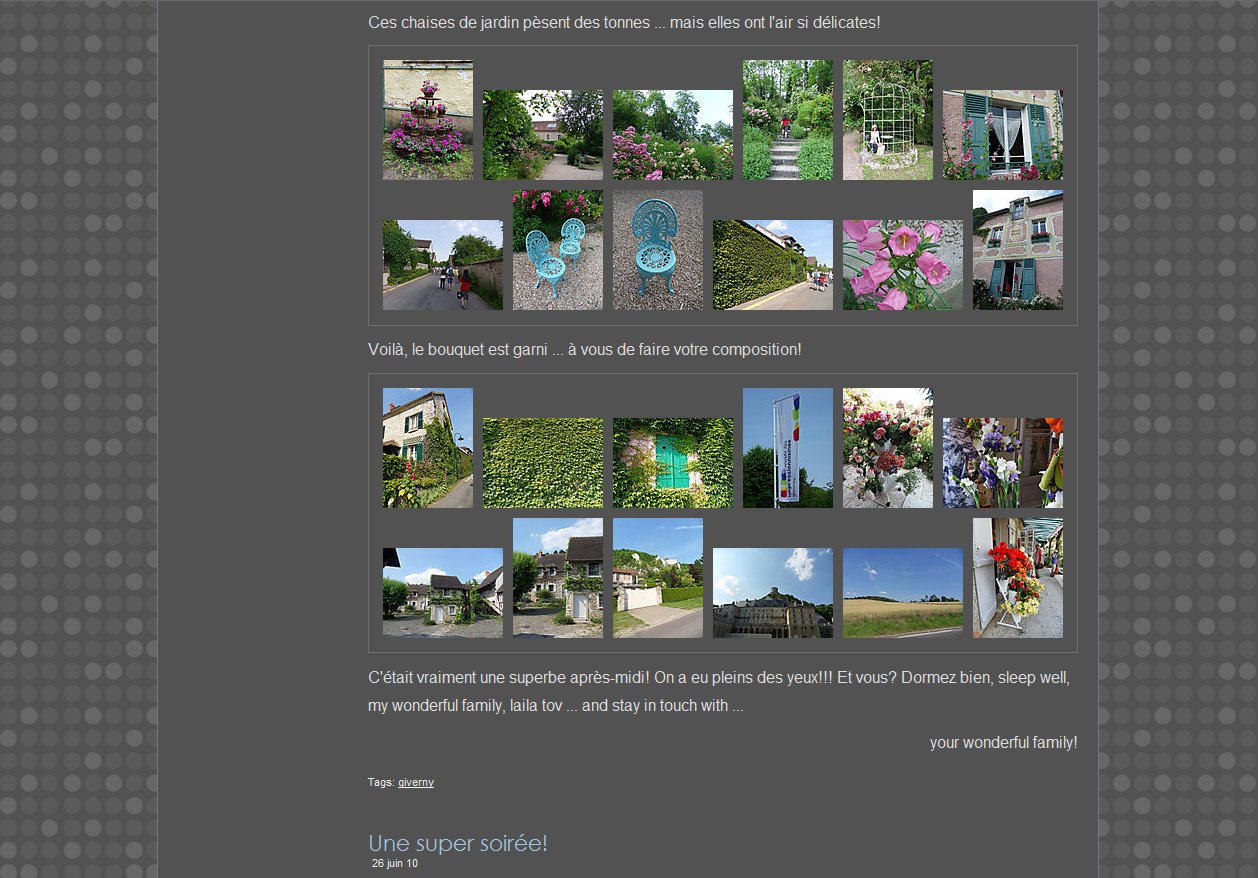Viewport: 1258px width, 878px height.
Task: Open the castle on the hill photo
Action: [772, 593]
